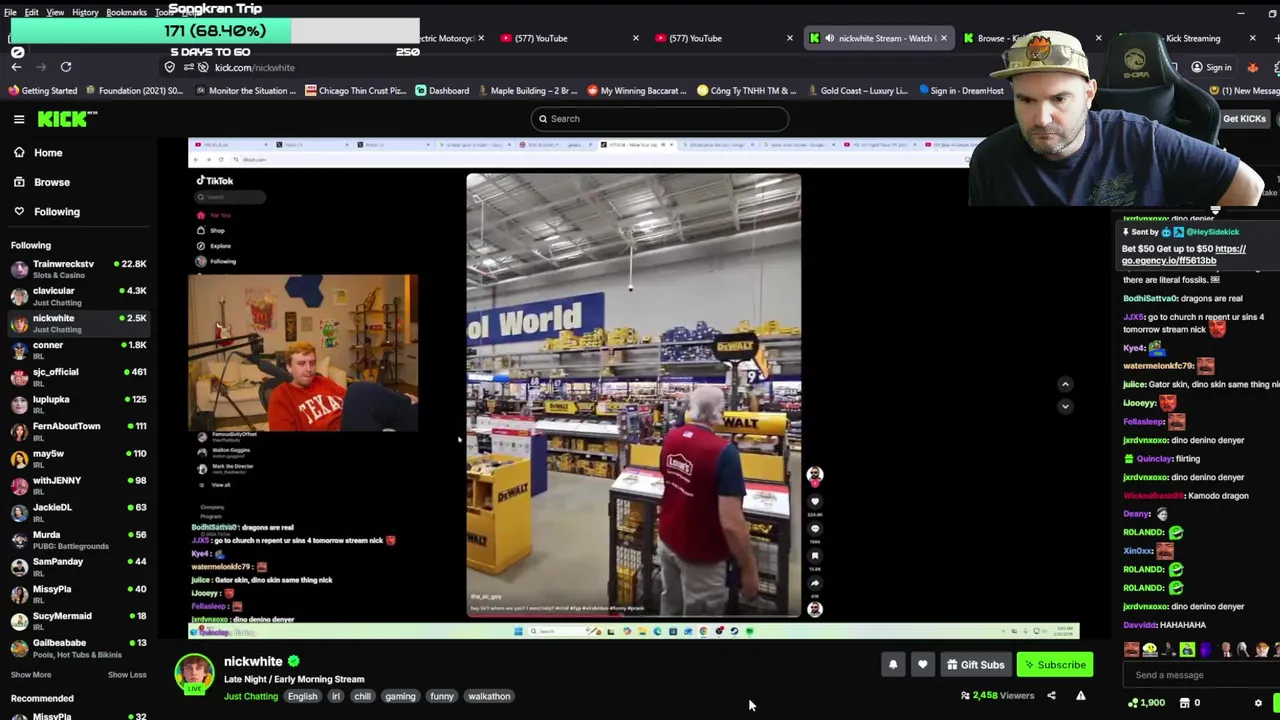This screenshot has width=1280, height=720.
Task: Select the English tag
Action: [x=302, y=697]
